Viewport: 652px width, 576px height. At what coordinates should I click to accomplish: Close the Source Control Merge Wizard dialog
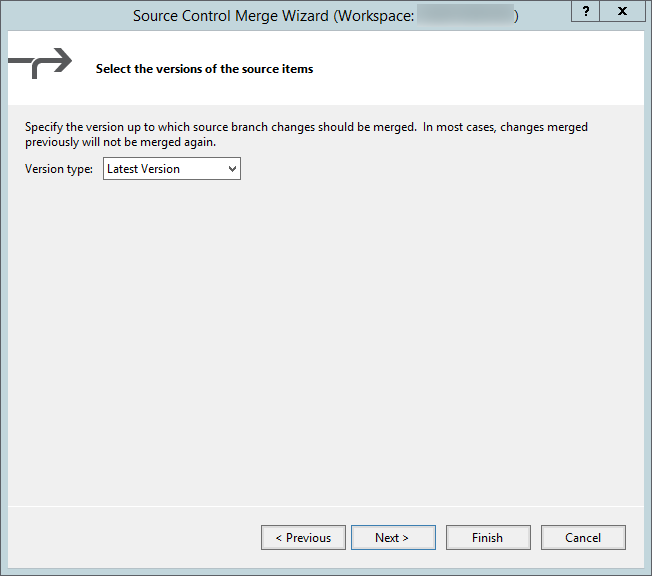pyautogui.click(x=623, y=11)
